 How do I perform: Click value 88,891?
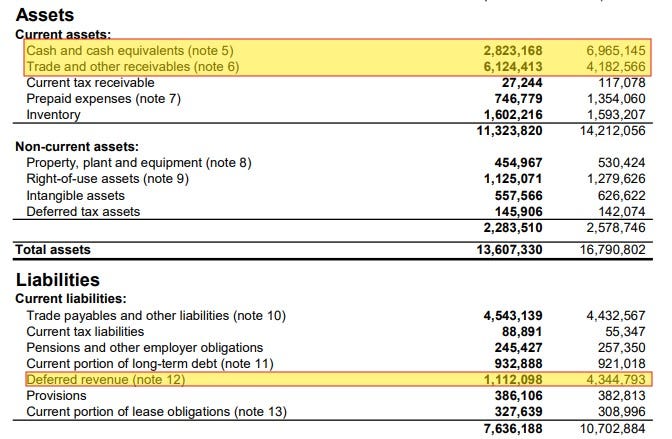click(522, 332)
